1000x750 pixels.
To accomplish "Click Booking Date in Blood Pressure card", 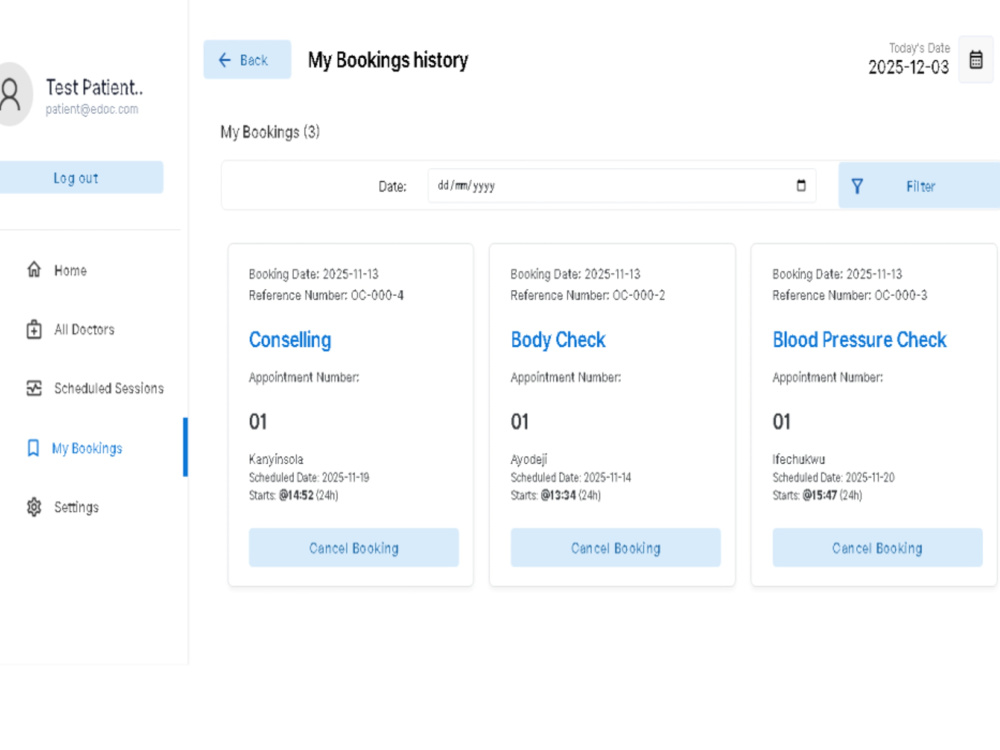I will [837, 274].
